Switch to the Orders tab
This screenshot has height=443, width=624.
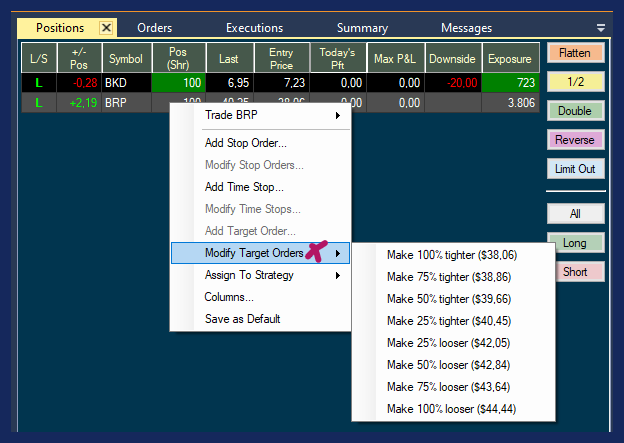[x=155, y=28]
